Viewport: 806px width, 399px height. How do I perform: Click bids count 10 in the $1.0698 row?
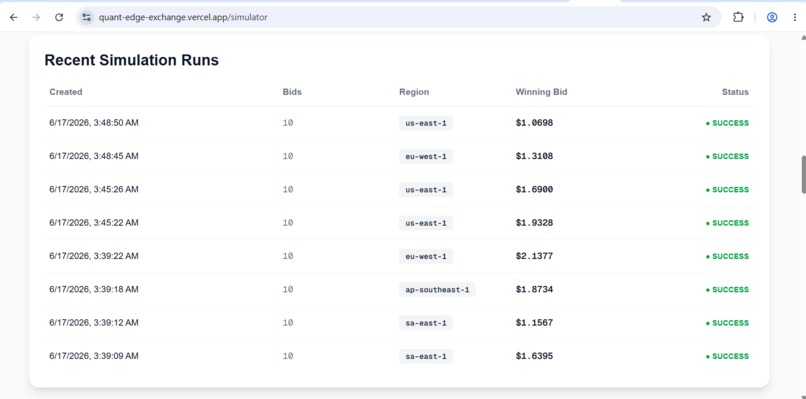[x=288, y=123]
